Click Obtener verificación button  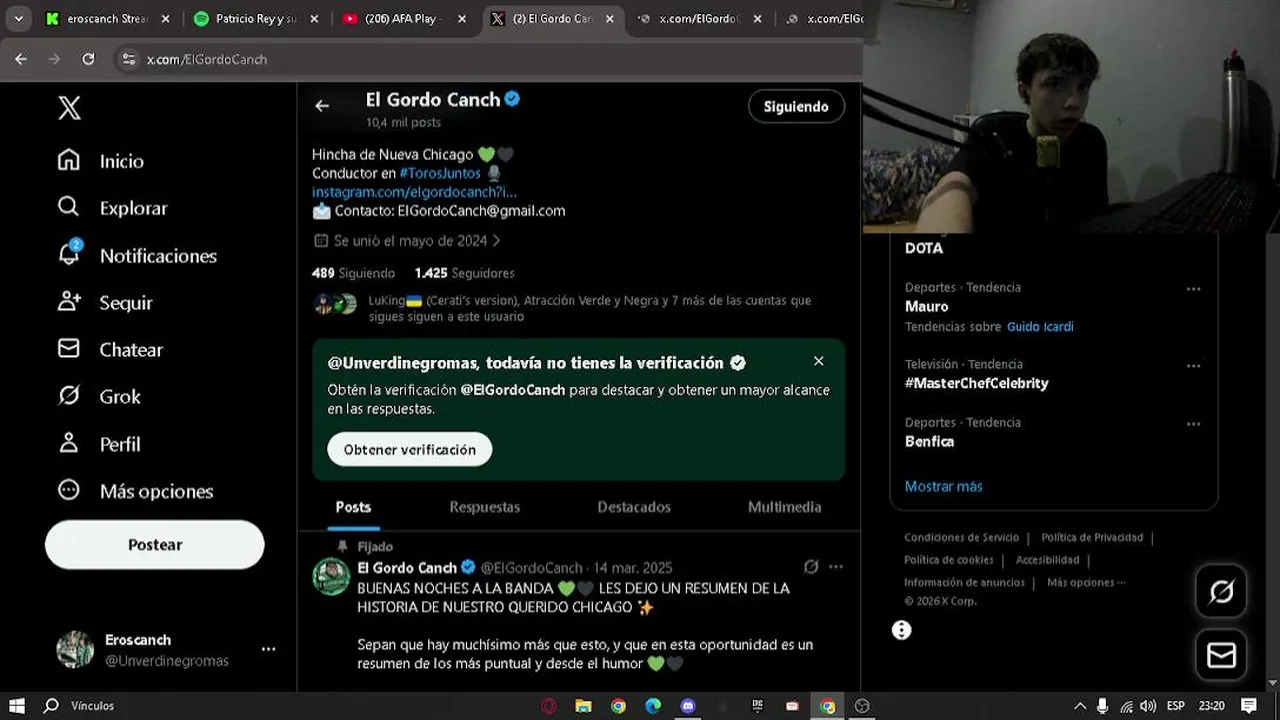coord(410,449)
